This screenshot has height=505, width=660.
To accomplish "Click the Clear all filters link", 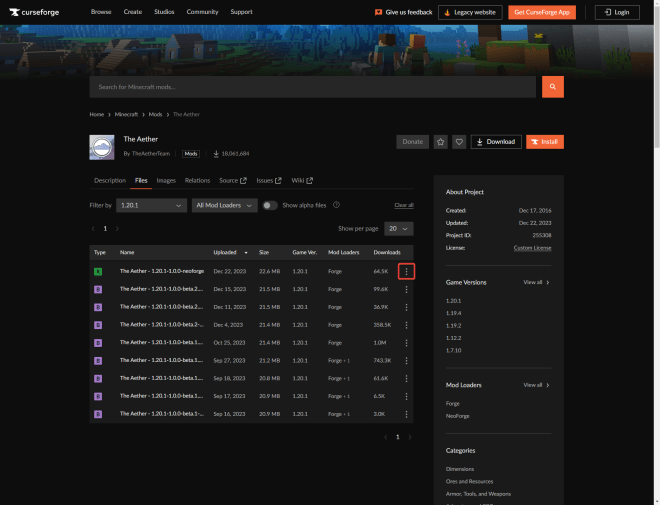I will pyautogui.click(x=404, y=205).
